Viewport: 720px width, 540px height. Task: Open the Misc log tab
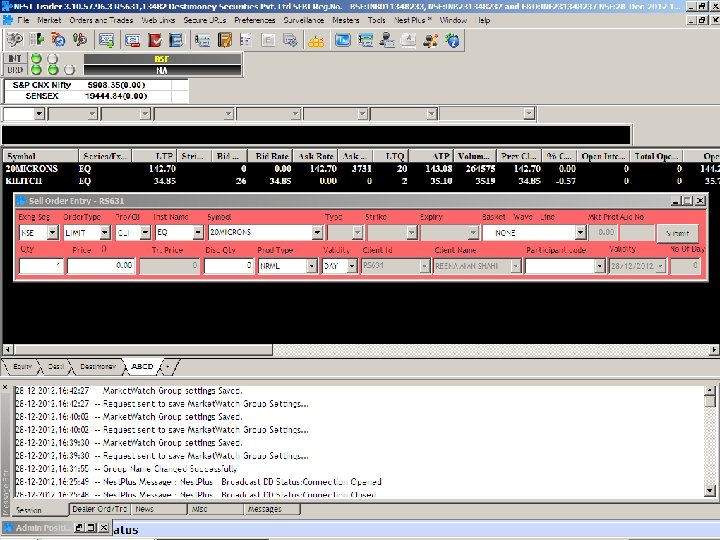216,509
